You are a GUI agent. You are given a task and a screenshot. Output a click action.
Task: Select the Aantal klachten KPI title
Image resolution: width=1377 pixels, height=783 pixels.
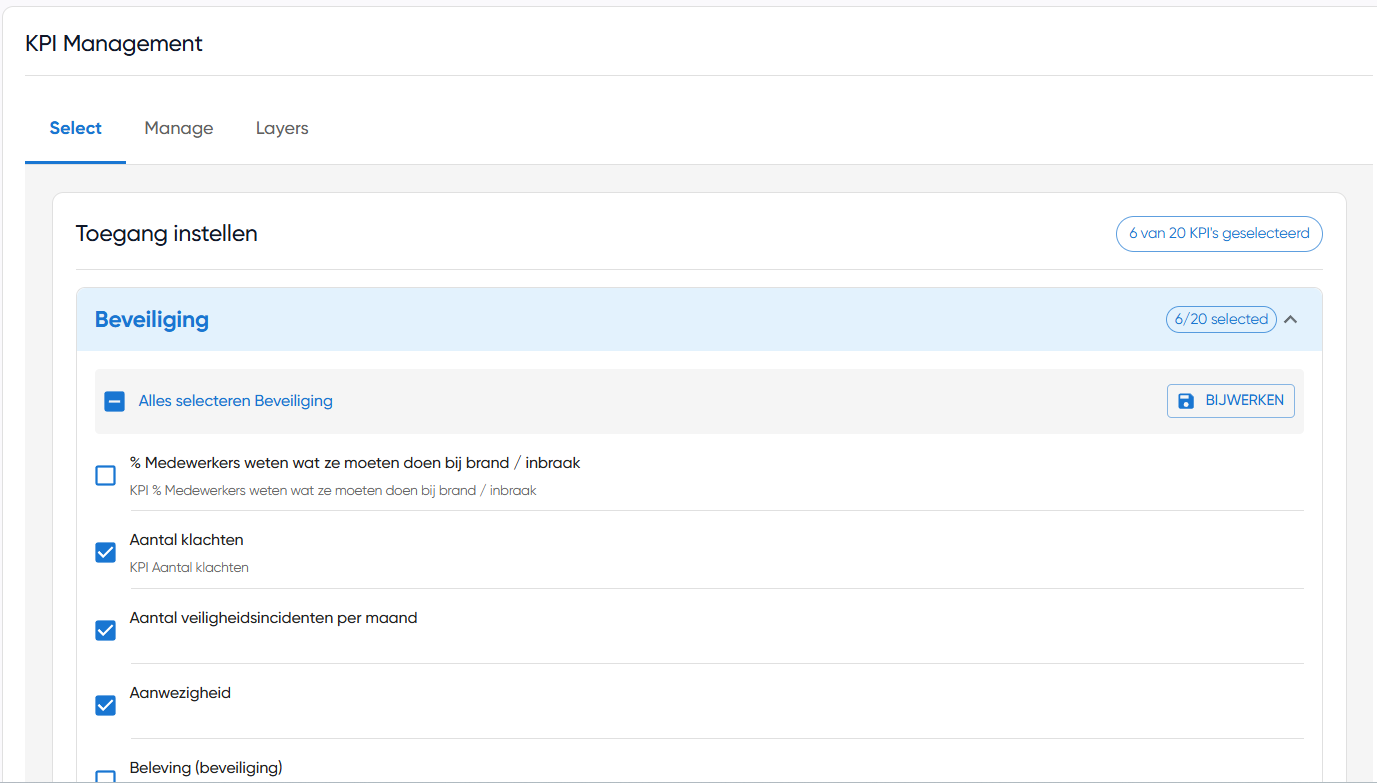pyautogui.click(x=187, y=540)
